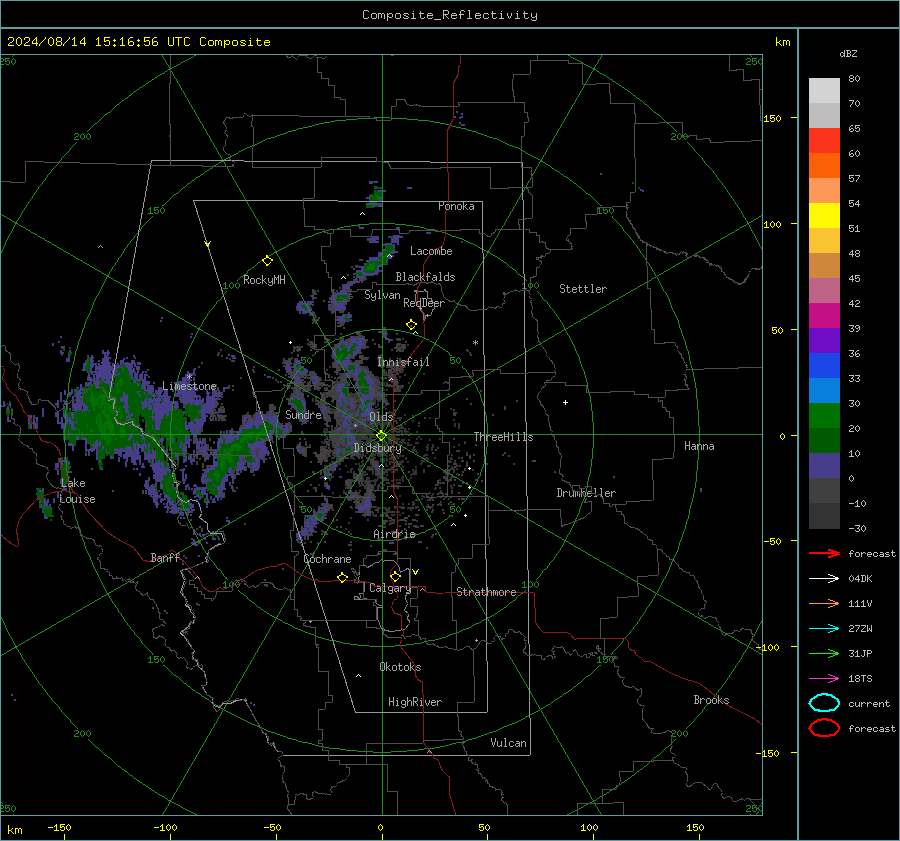Click the ThreeHills city label

[503, 437]
